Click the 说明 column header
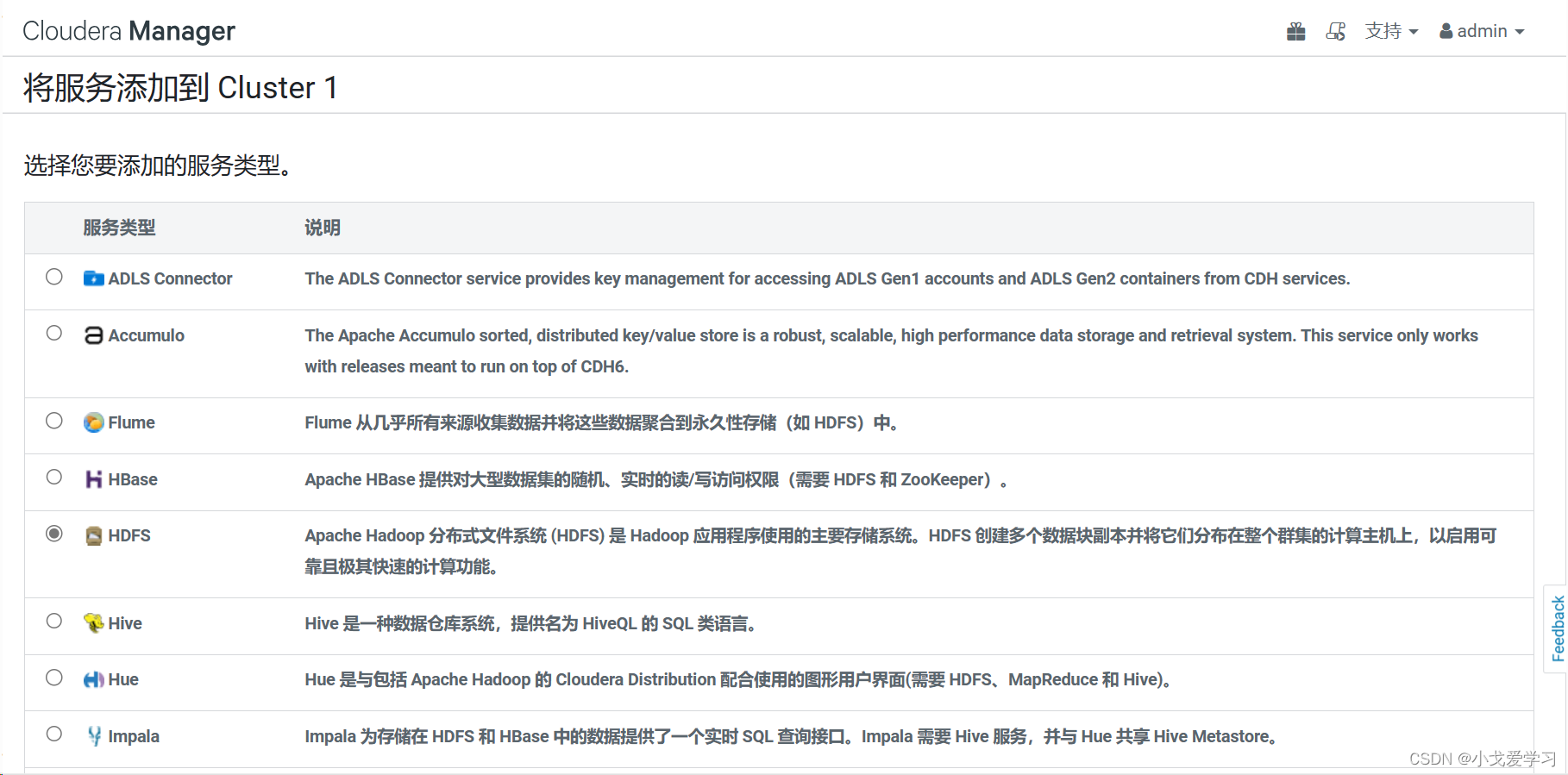This screenshot has height=775, width=1568. pos(323,228)
